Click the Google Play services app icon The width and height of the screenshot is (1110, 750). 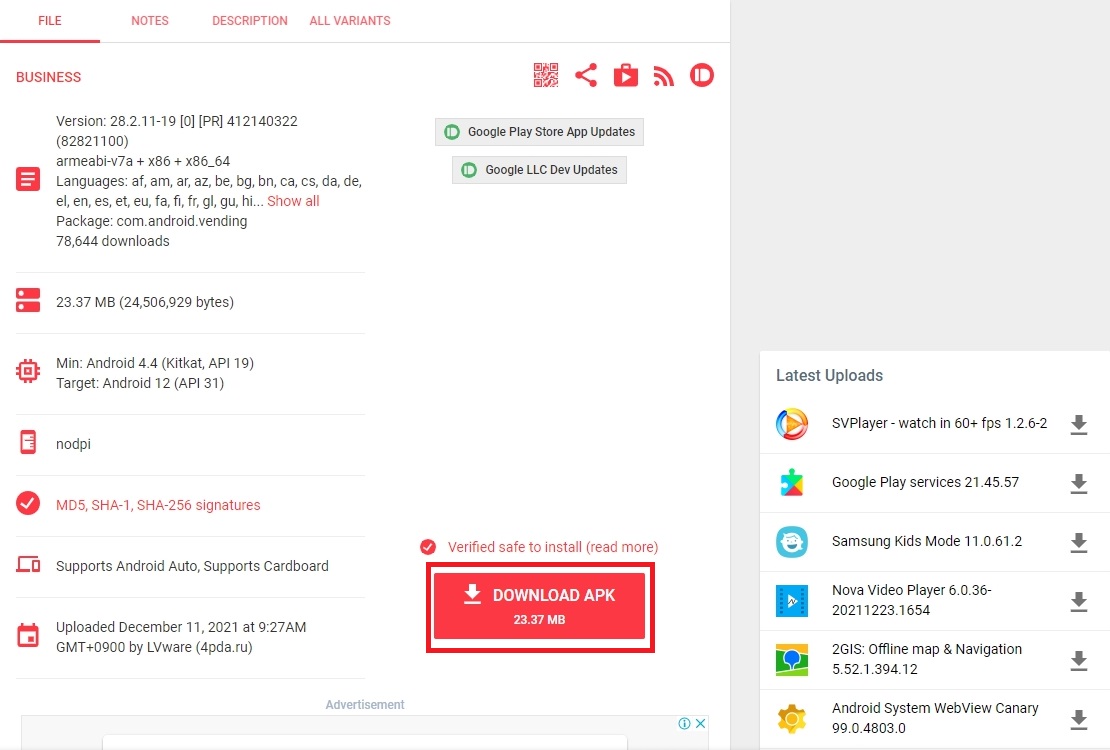tap(791, 483)
